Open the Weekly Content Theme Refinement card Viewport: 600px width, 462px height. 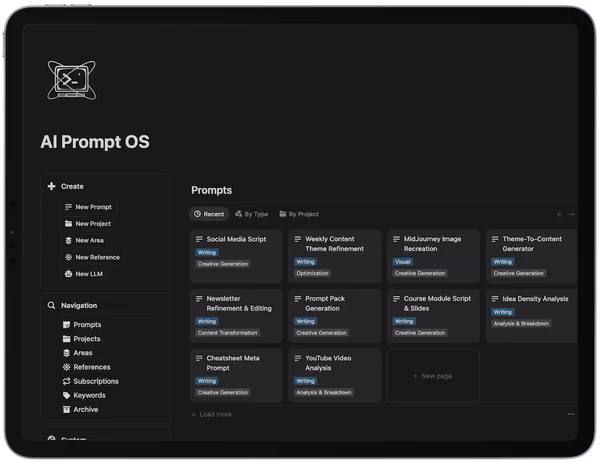(x=334, y=256)
